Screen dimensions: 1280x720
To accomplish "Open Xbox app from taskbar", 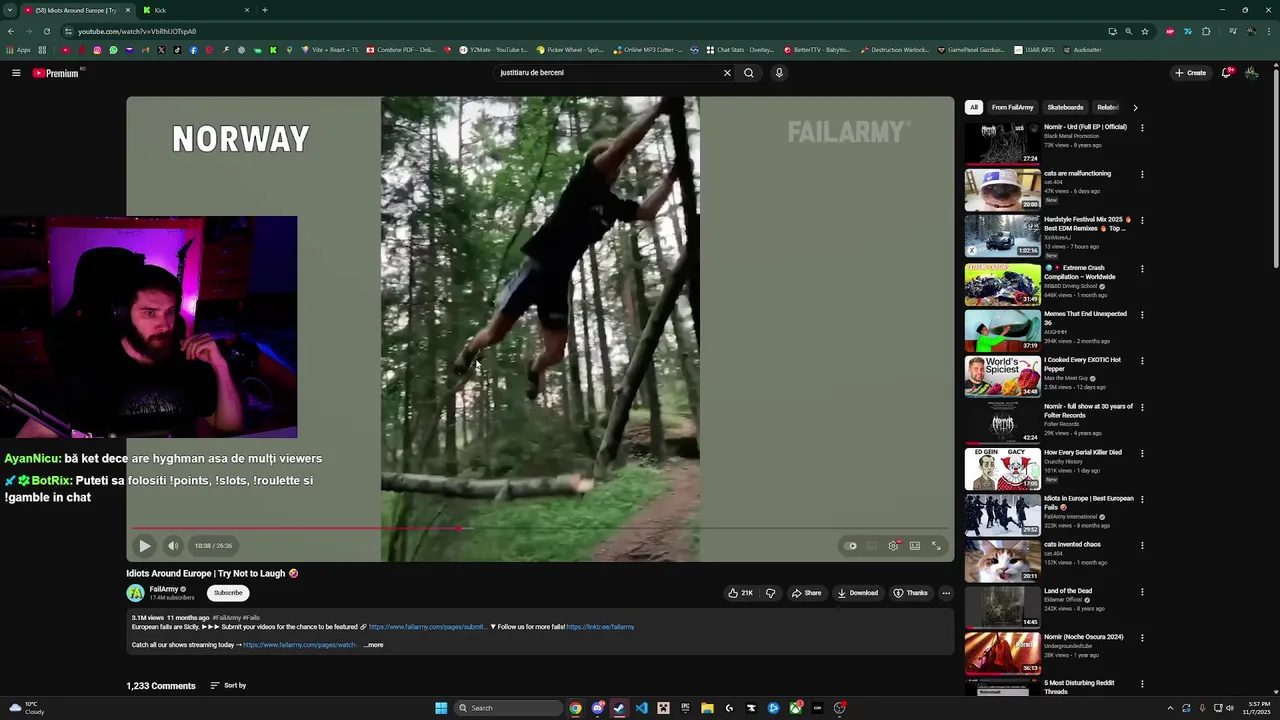I will [795, 708].
